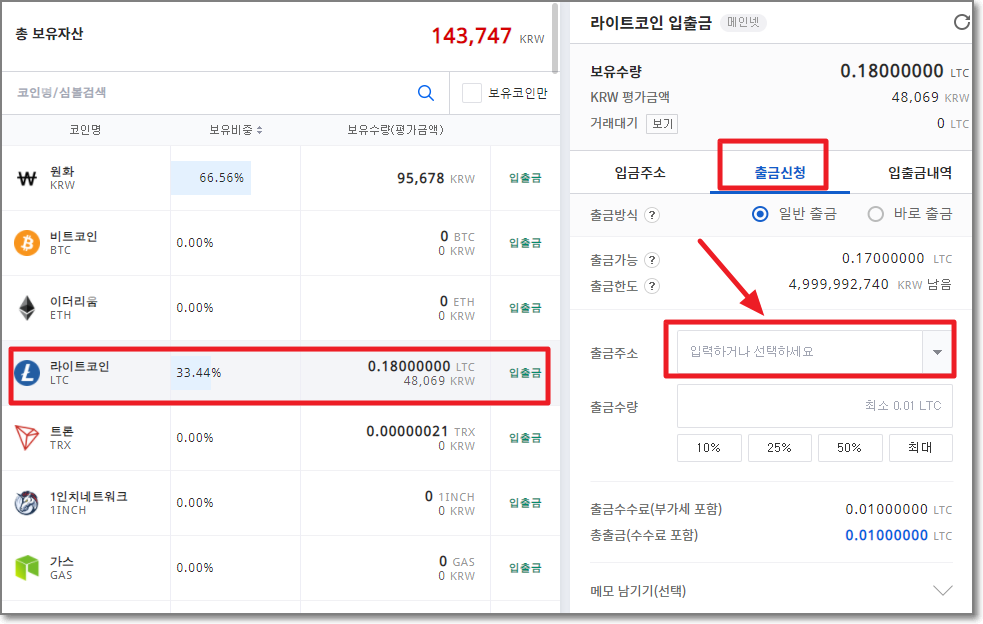Image resolution: width=983 pixels, height=624 pixels.
Task: Click the 0.00000021 TRX balance value
Action: pos(407,431)
